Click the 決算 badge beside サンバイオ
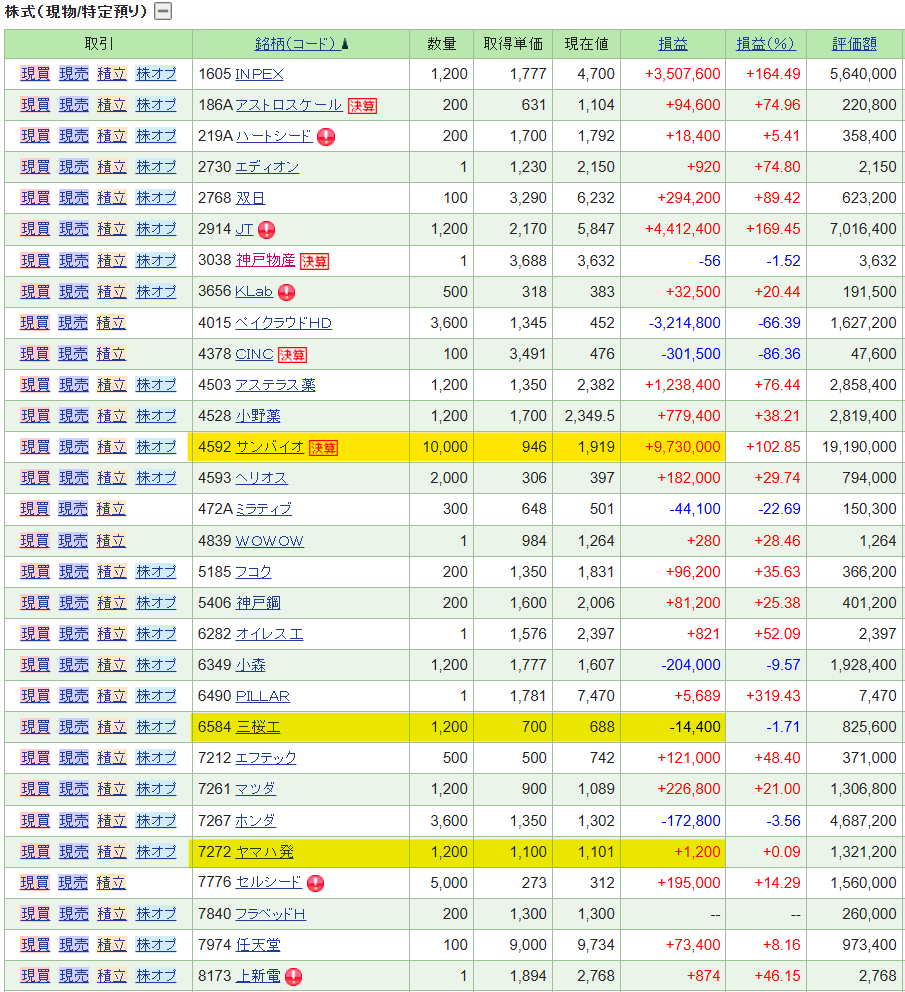The height and width of the screenshot is (992, 905). (323, 447)
